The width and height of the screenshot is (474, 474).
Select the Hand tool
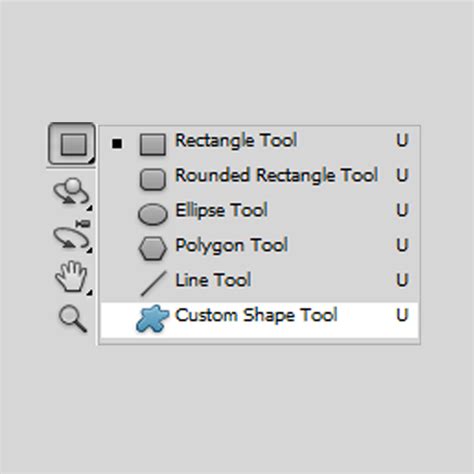point(71,277)
